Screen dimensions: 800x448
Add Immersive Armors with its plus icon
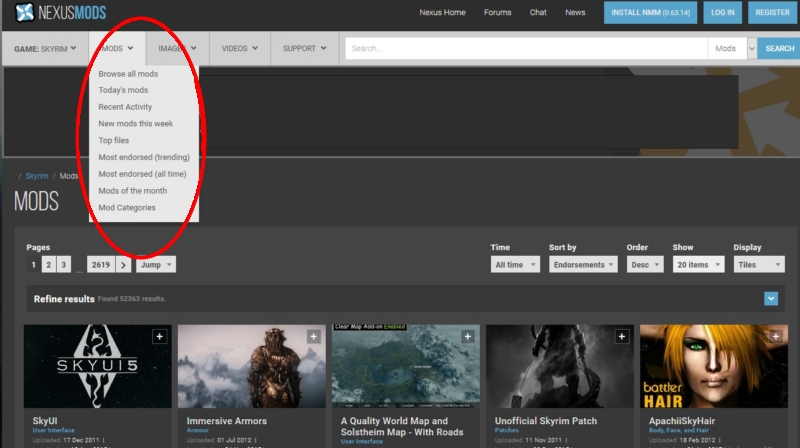[x=314, y=337]
